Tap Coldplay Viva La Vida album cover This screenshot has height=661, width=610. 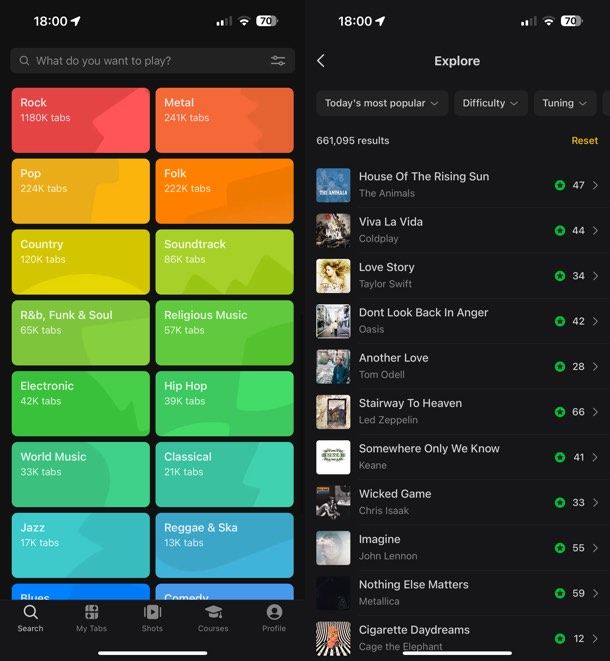(333, 231)
